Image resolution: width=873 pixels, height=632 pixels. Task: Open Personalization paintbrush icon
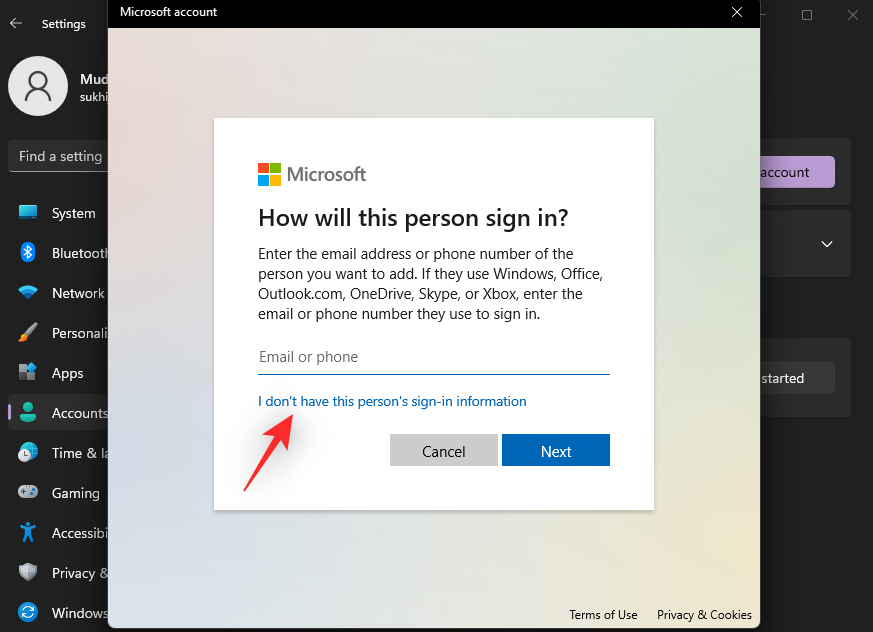click(x=27, y=332)
